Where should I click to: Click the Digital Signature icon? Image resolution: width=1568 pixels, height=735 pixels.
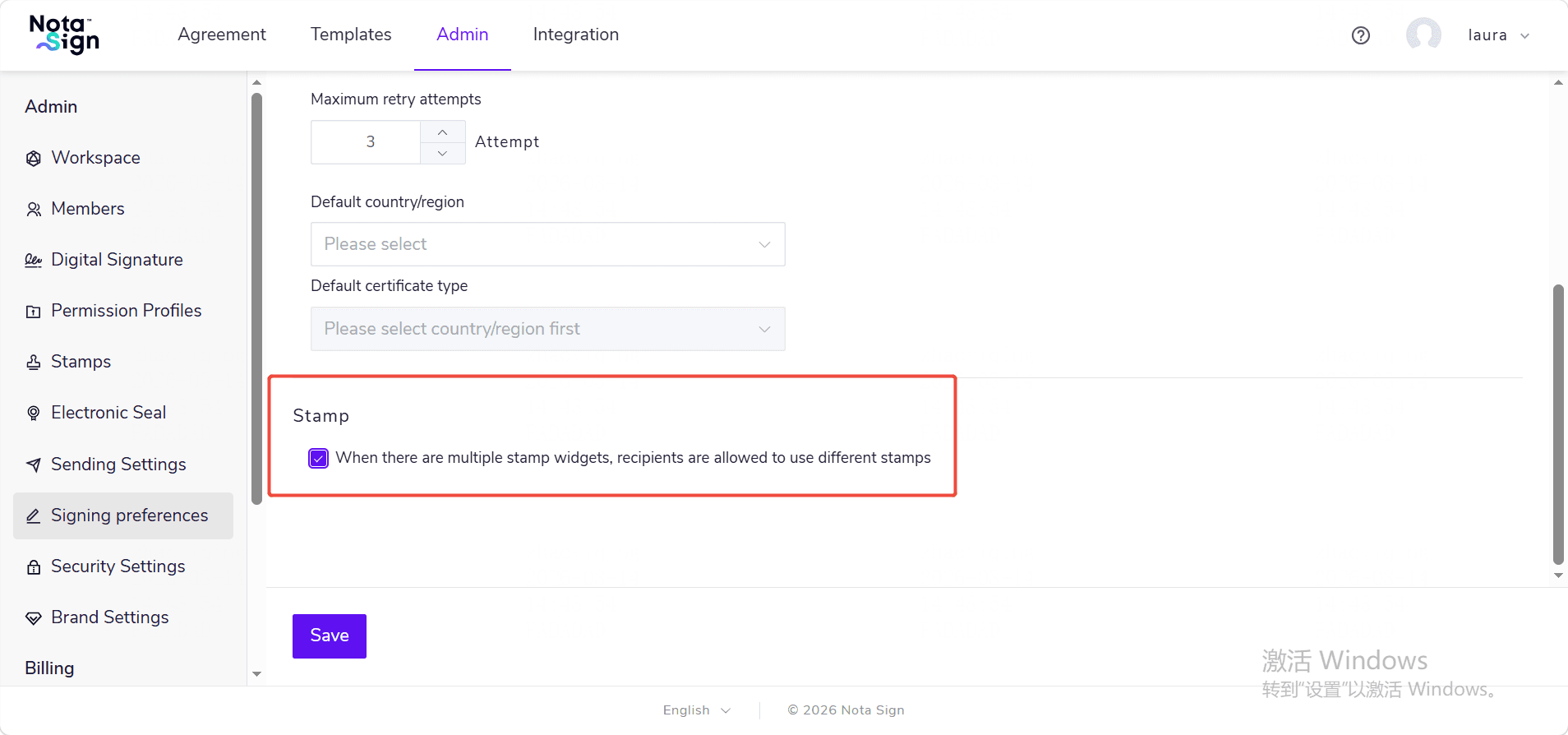(34, 261)
